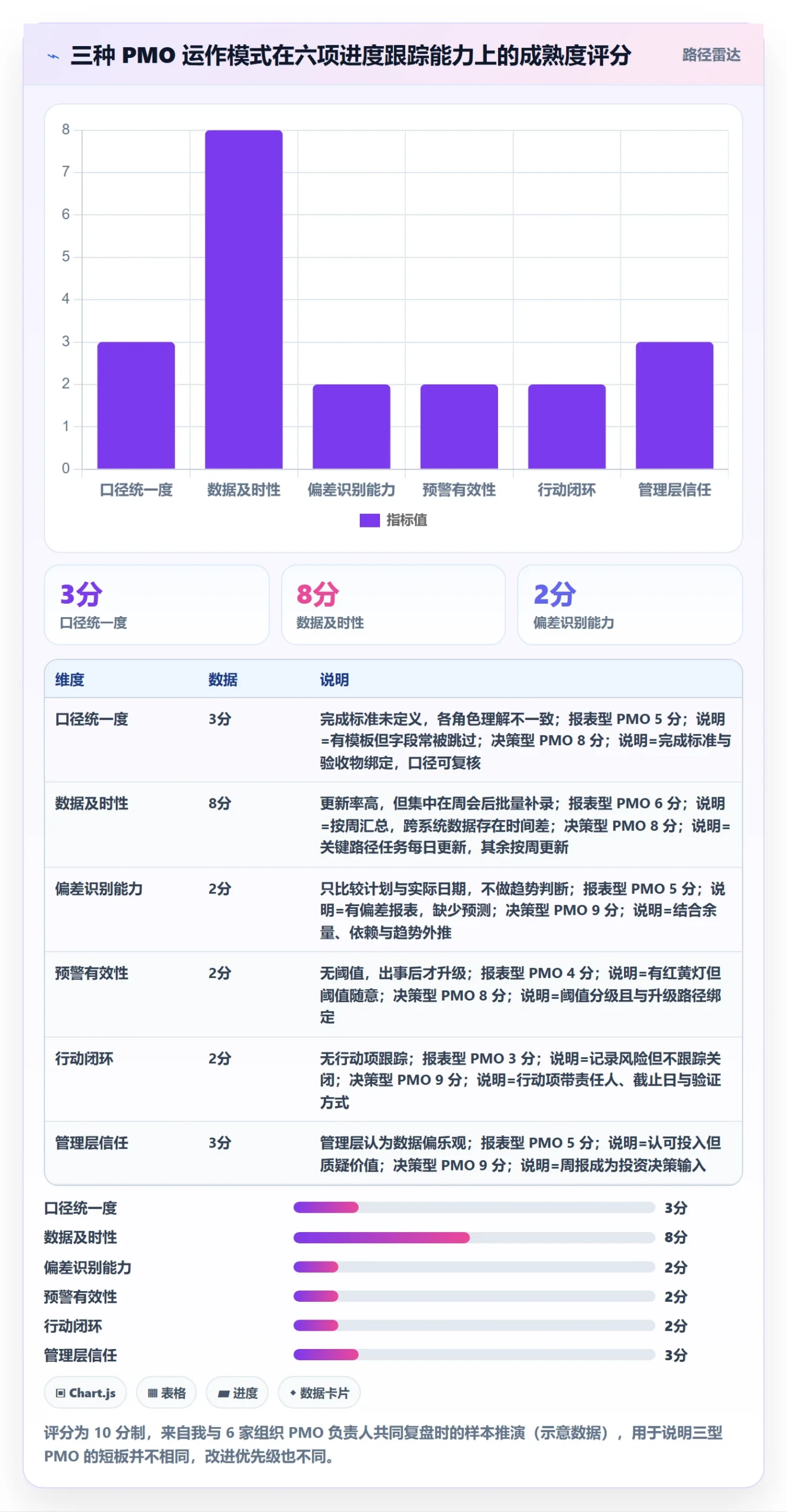The width and height of the screenshot is (787, 1512).
Task: Click the footnote text starting 评分为 10 分制
Action: 383,1444
